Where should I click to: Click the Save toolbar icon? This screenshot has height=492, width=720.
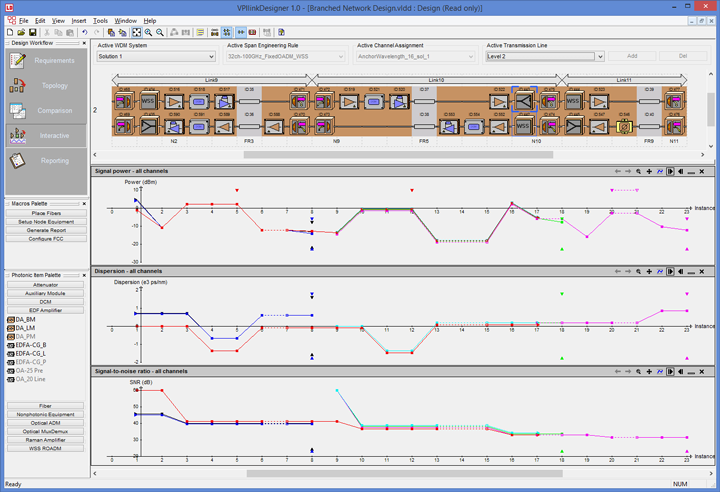[33, 32]
